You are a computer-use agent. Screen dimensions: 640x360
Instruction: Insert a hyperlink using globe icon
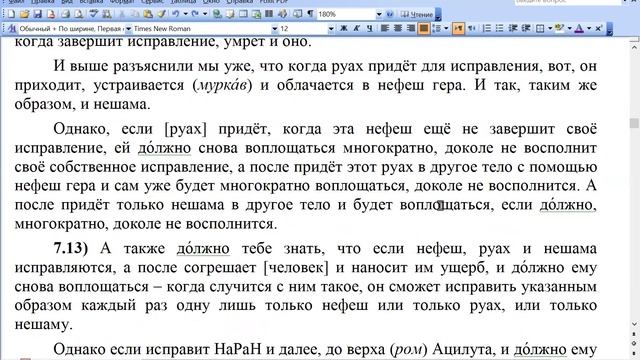point(217,14)
